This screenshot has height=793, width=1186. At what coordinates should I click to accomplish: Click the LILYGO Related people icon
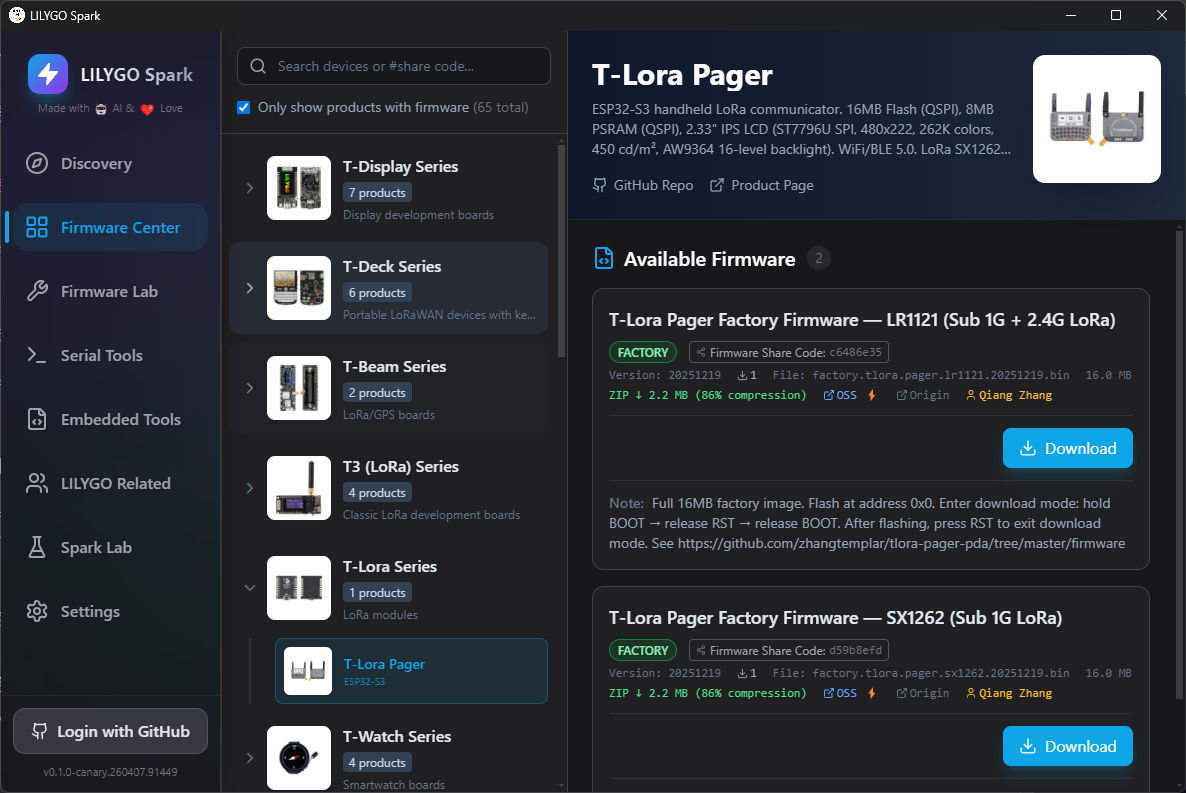coord(37,484)
